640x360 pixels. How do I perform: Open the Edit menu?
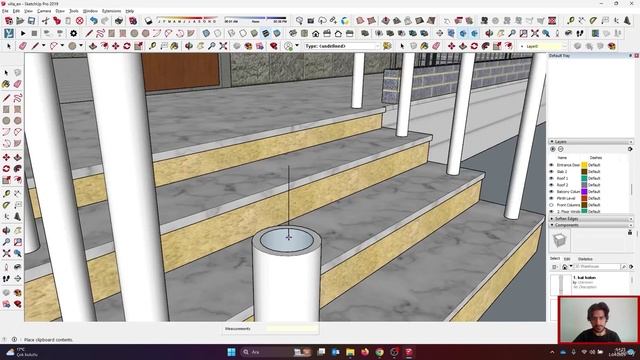pos(16,11)
